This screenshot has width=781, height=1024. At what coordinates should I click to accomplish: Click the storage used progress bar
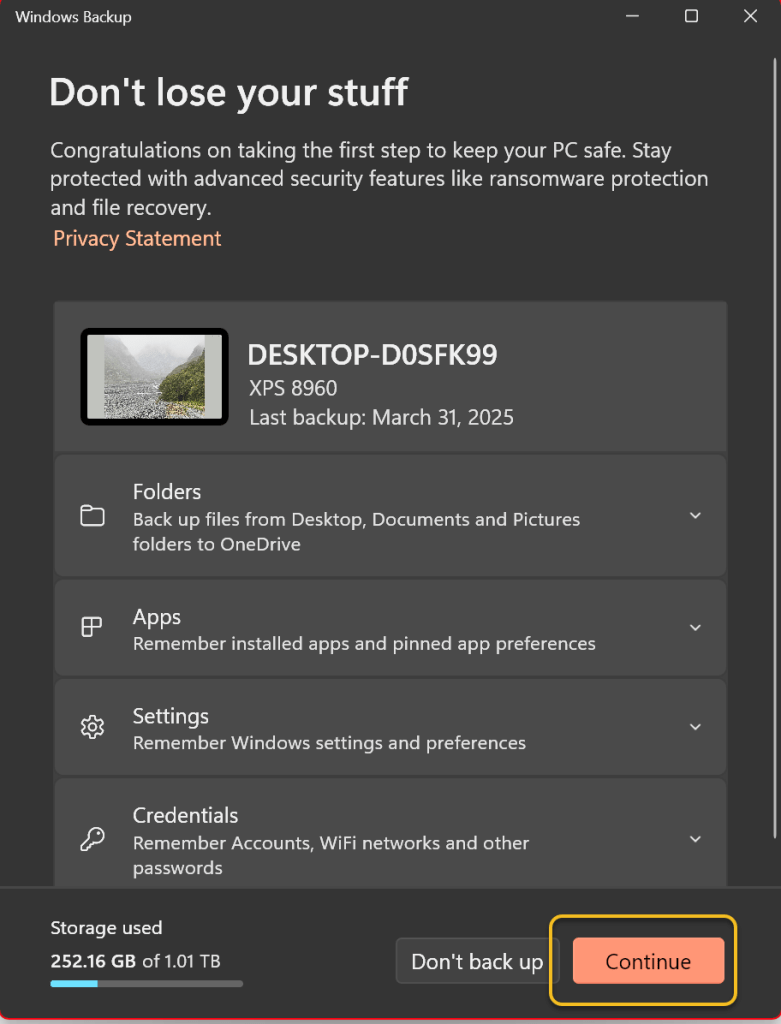point(146,984)
